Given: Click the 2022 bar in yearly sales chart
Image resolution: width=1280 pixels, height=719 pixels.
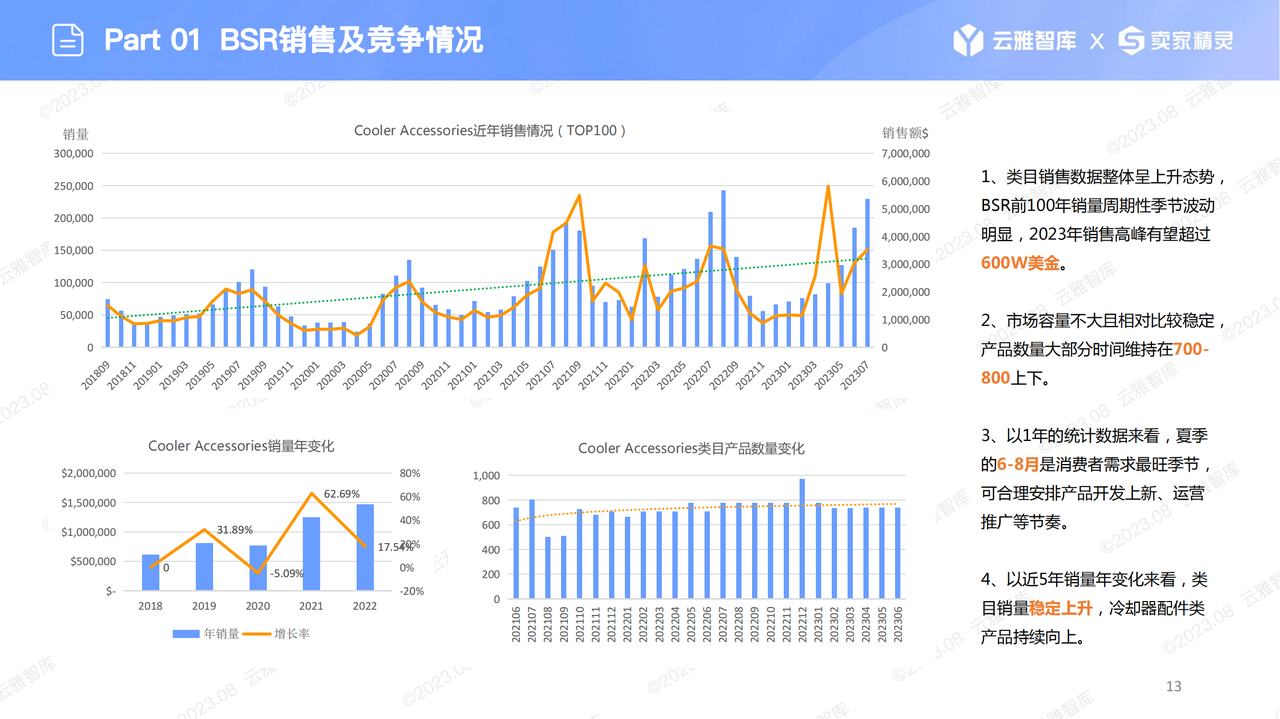Looking at the screenshot, I should (x=365, y=547).
